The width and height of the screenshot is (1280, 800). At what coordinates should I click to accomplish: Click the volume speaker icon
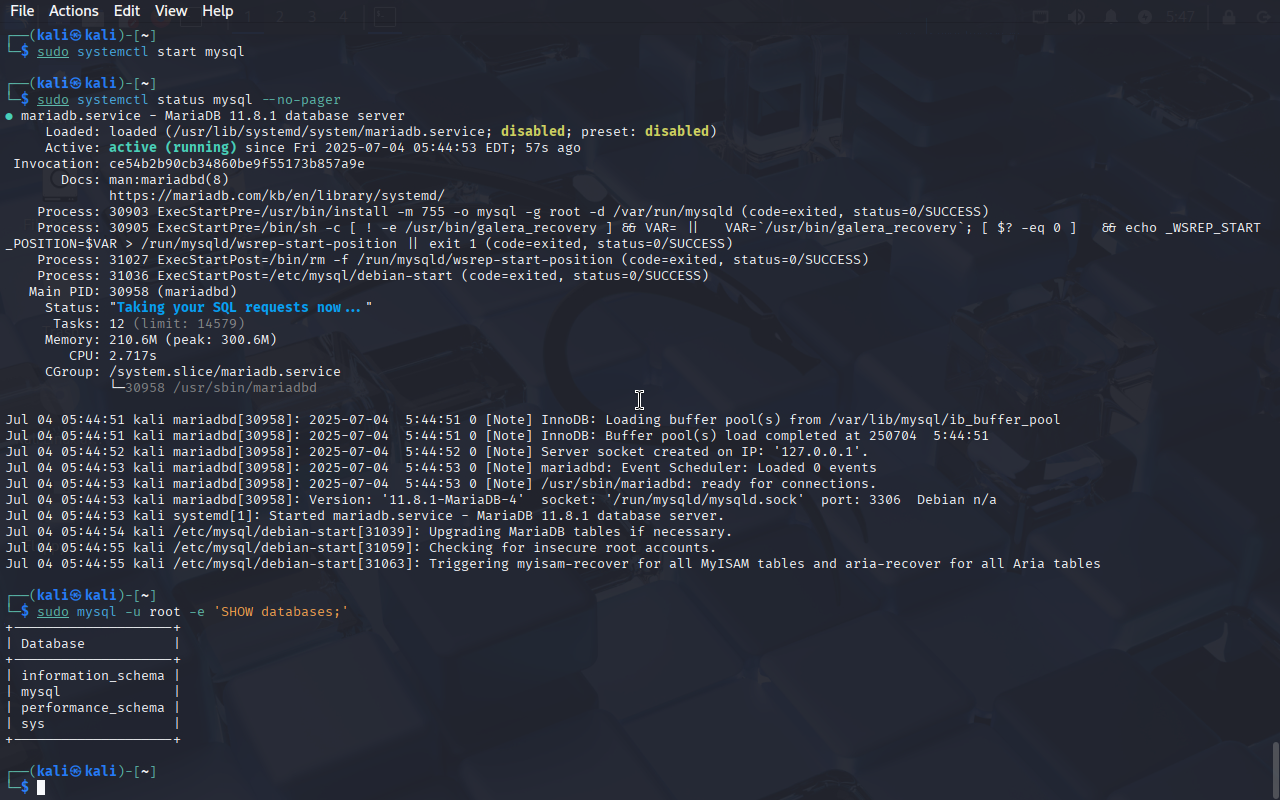tap(1076, 17)
